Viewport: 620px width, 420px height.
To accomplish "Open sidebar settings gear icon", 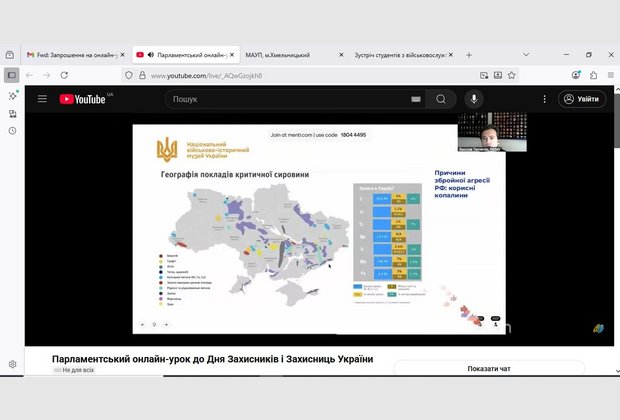I will (12, 364).
